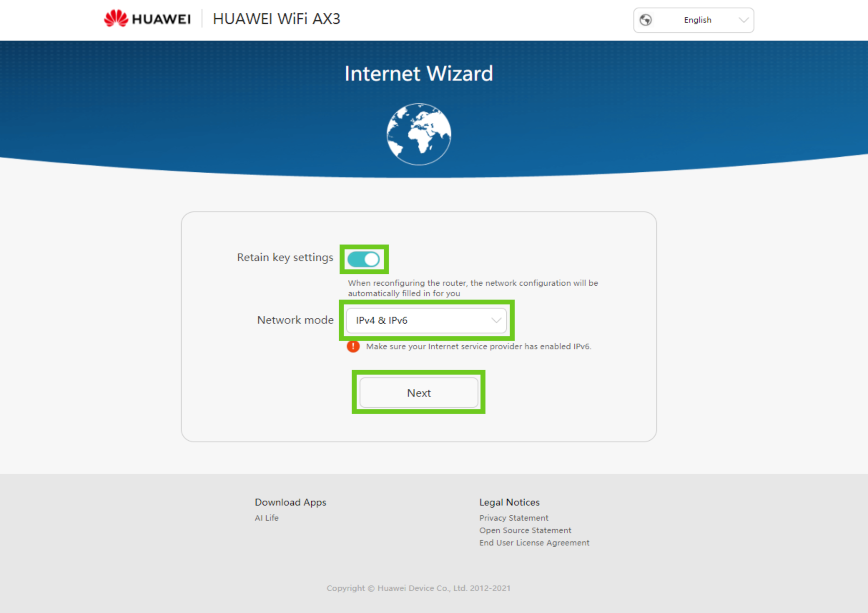
Task: Click the Internet Wizard heading
Action: (x=418, y=74)
